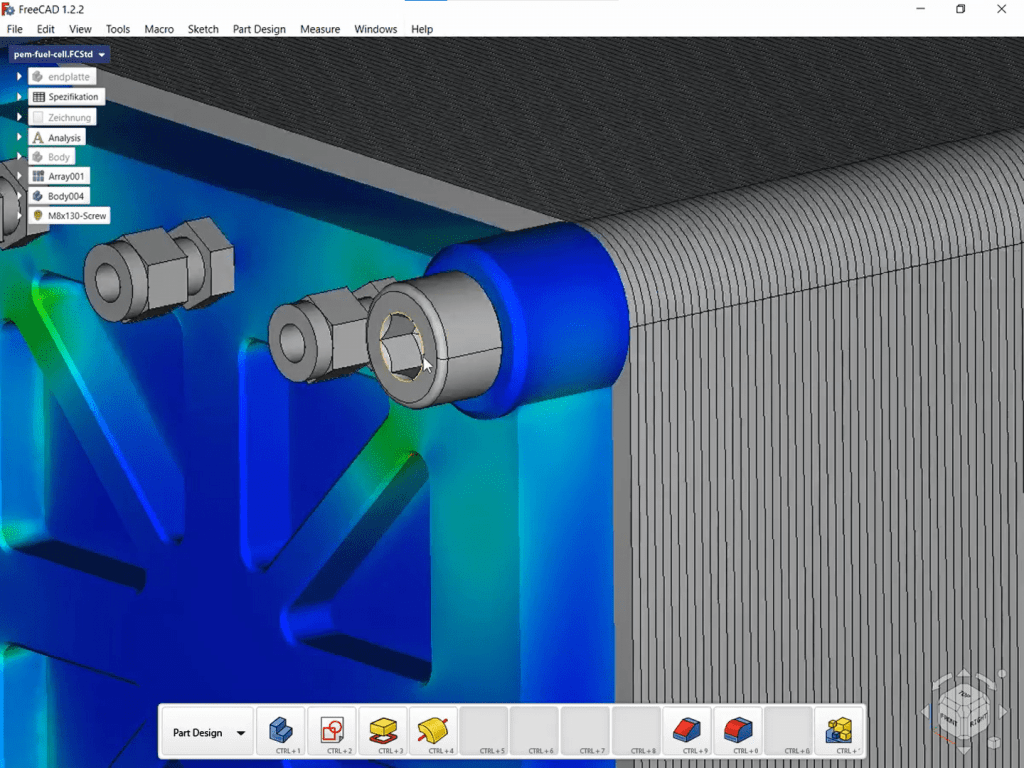Click the RIGHT face of navigation cube
This screenshot has width=1024, height=768.
pos(977,719)
